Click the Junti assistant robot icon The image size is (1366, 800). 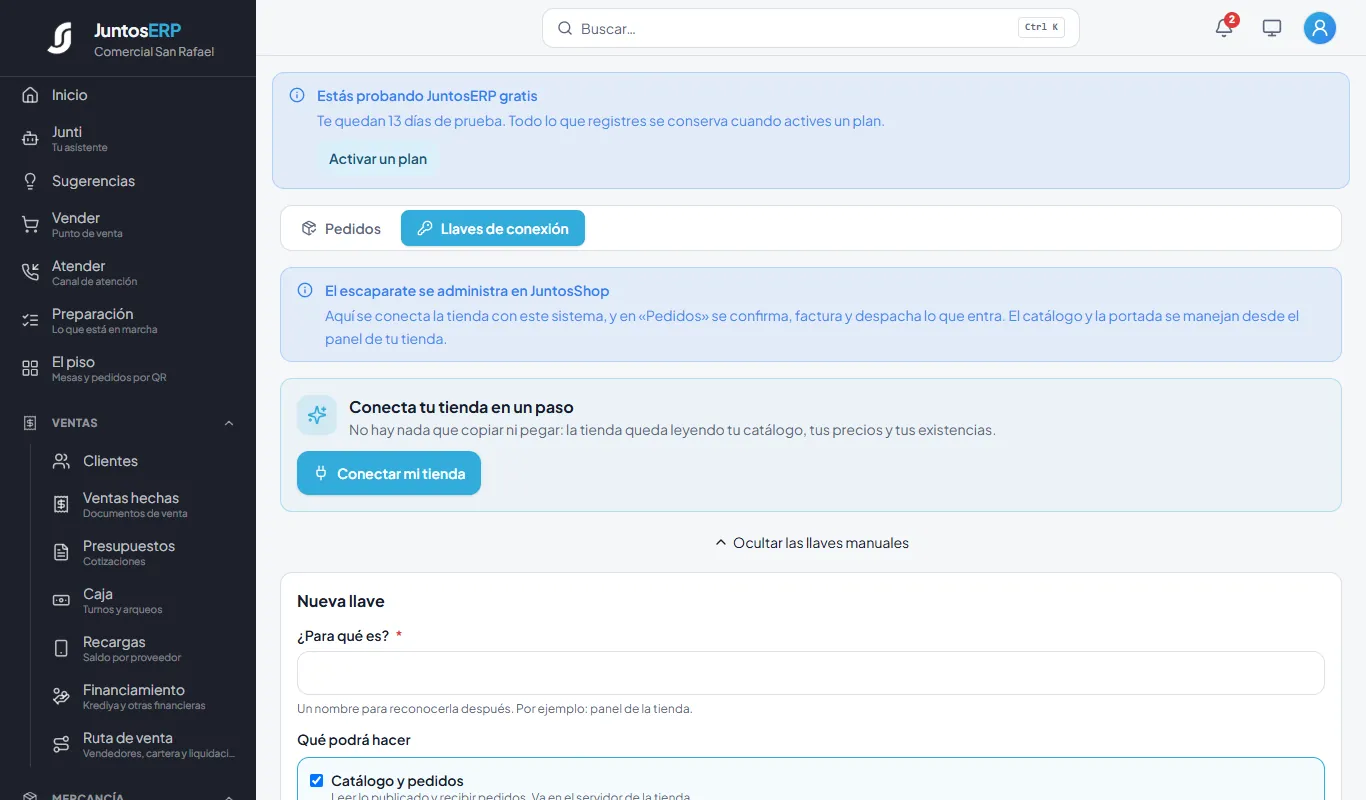30,138
